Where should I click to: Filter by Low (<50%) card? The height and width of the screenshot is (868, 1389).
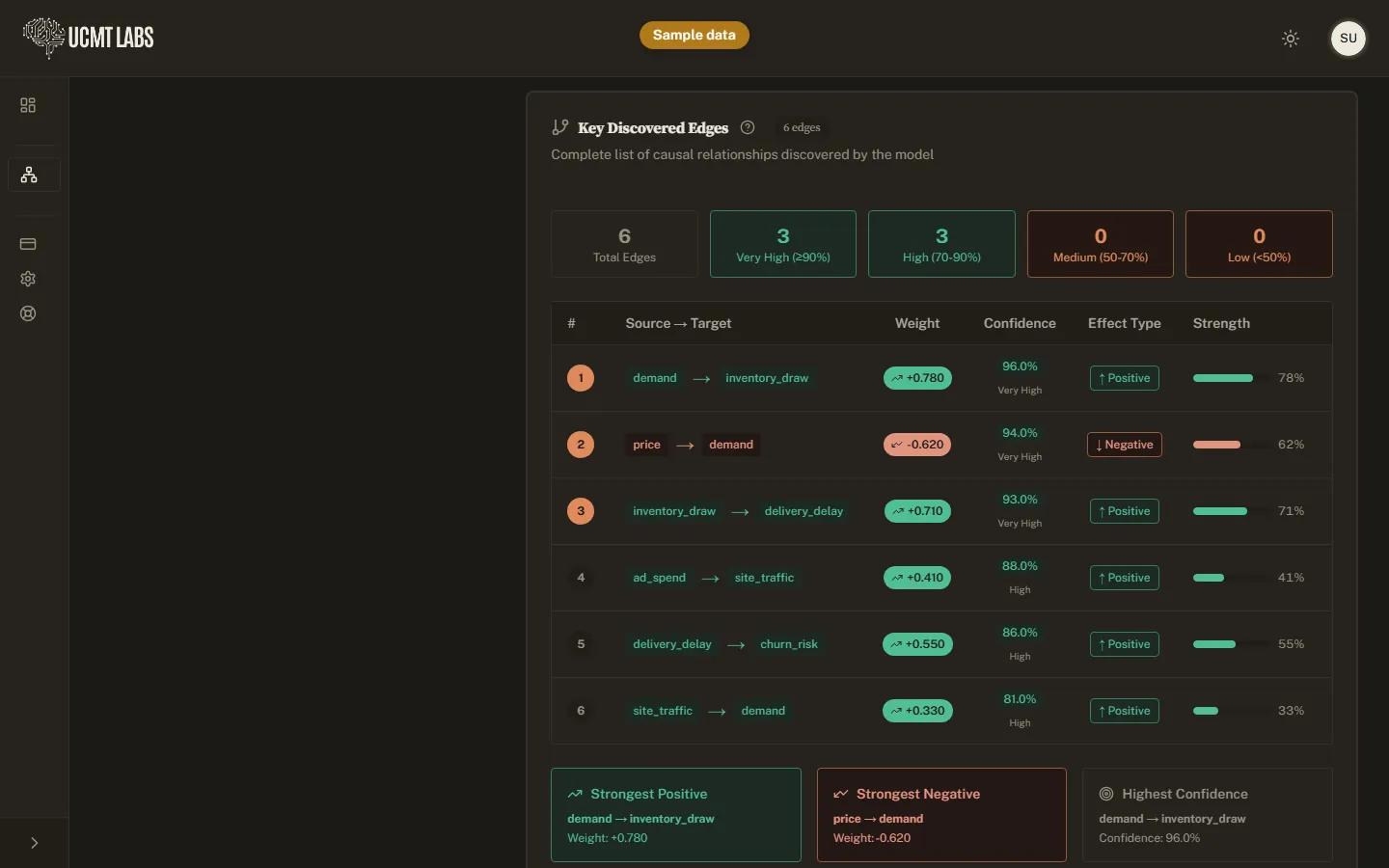click(1259, 244)
